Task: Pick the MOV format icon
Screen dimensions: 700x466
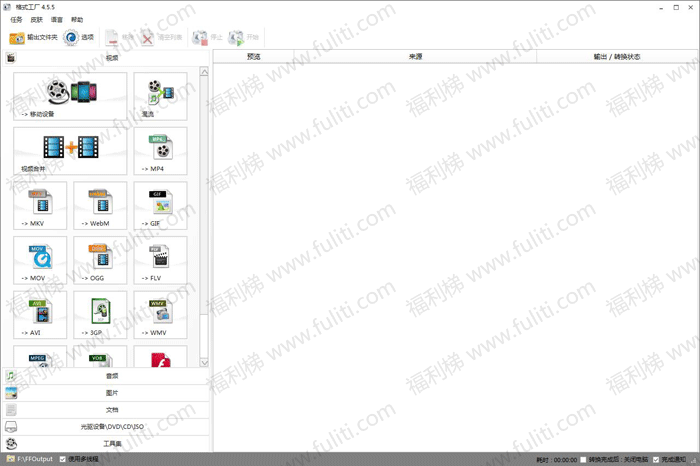Action: pos(40,260)
